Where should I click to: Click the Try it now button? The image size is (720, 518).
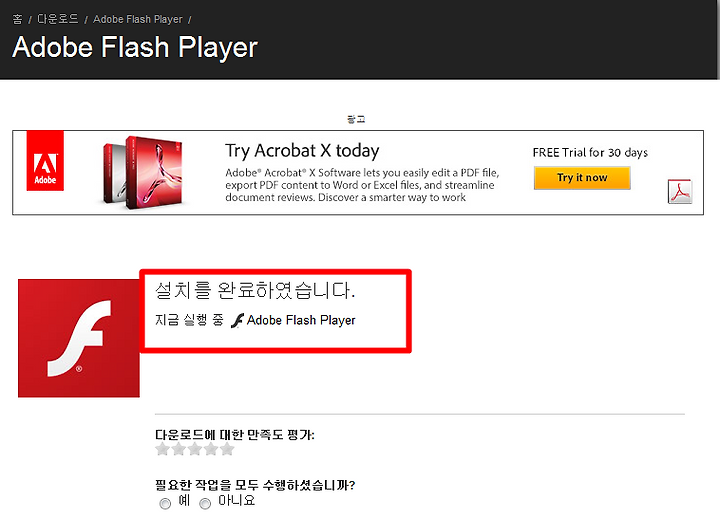(x=582, y=178)
